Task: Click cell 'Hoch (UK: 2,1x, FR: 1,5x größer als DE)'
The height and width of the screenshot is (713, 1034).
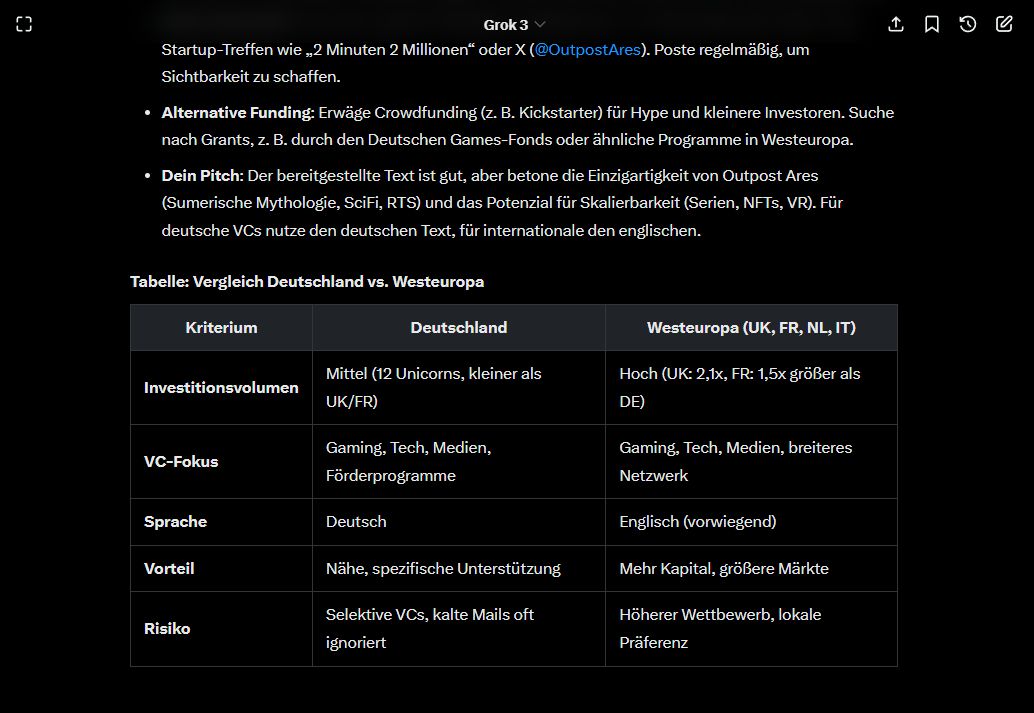Action: (751, 387)
